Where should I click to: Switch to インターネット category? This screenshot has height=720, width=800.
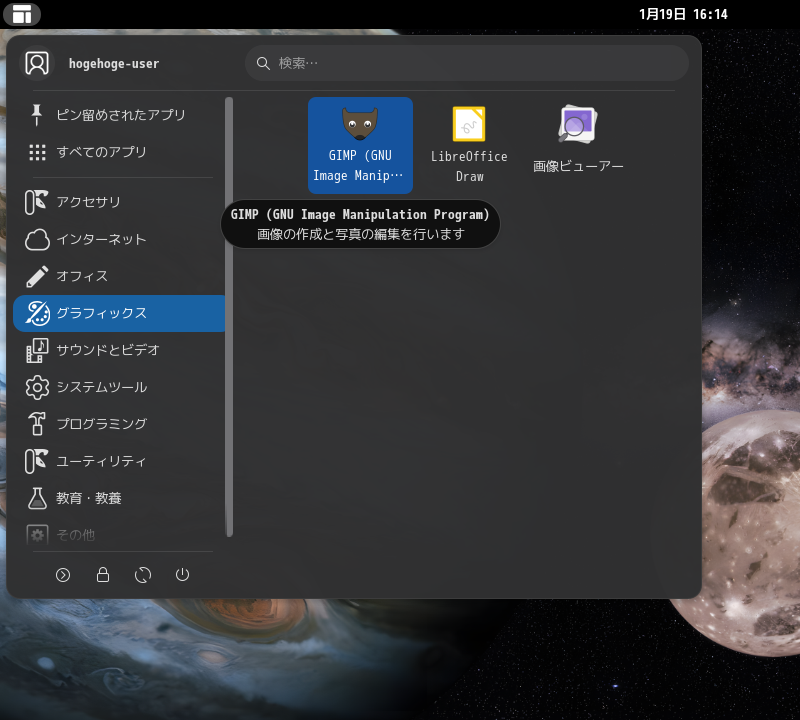[101, 239]
